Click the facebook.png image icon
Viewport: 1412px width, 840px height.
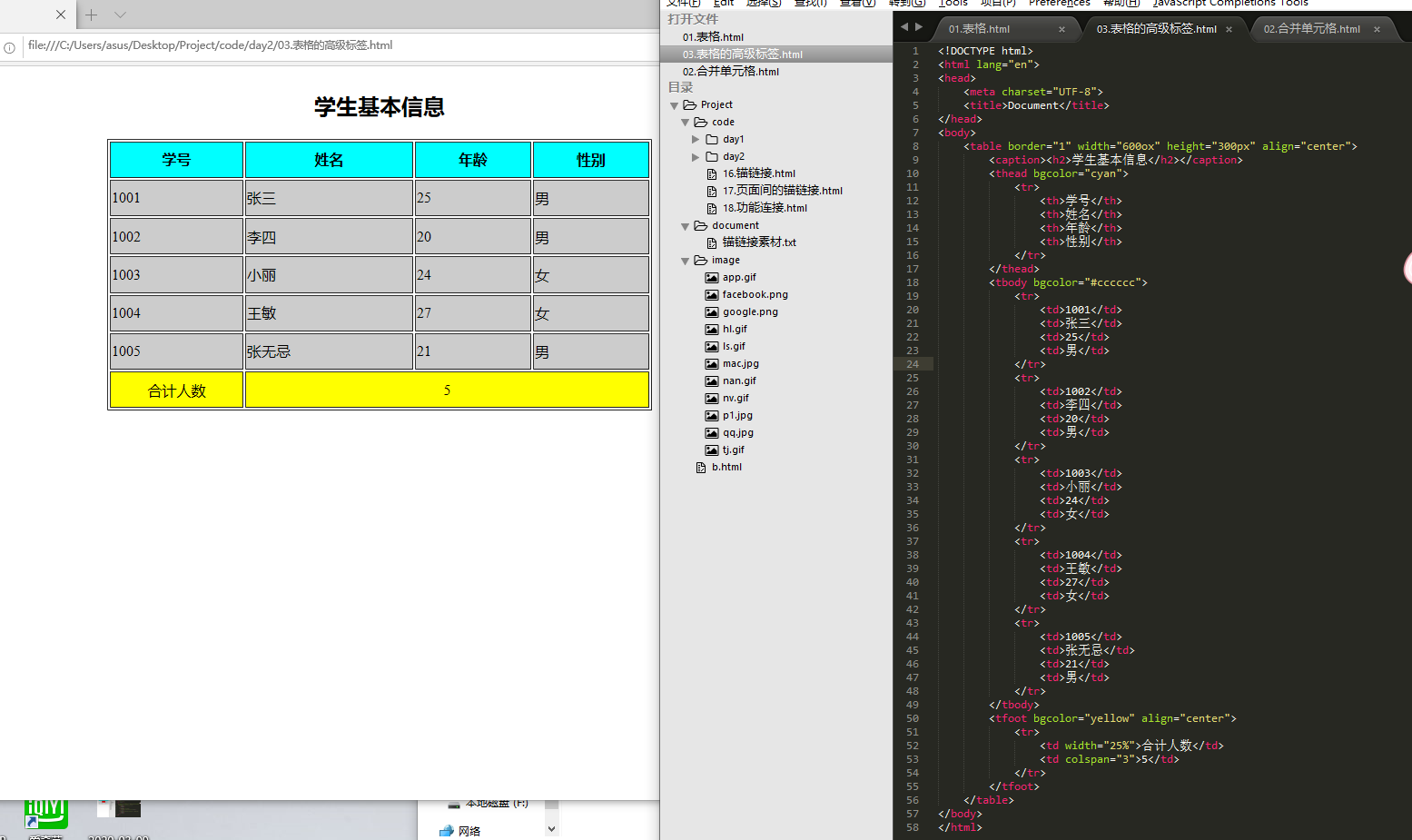[712, 295]
